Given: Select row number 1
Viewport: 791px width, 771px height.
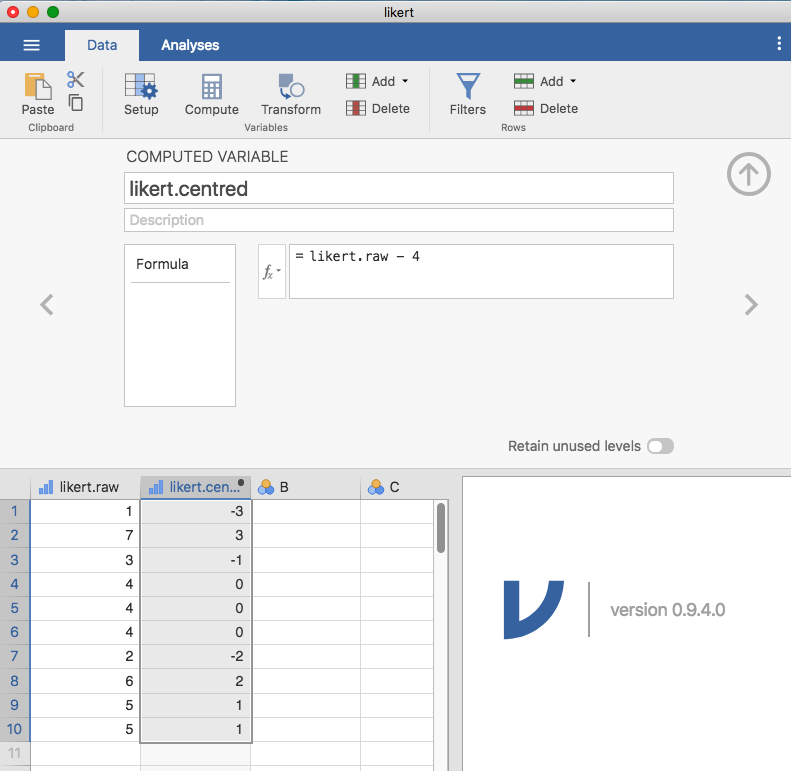Looking at the screenshot, I should point(15,512).
